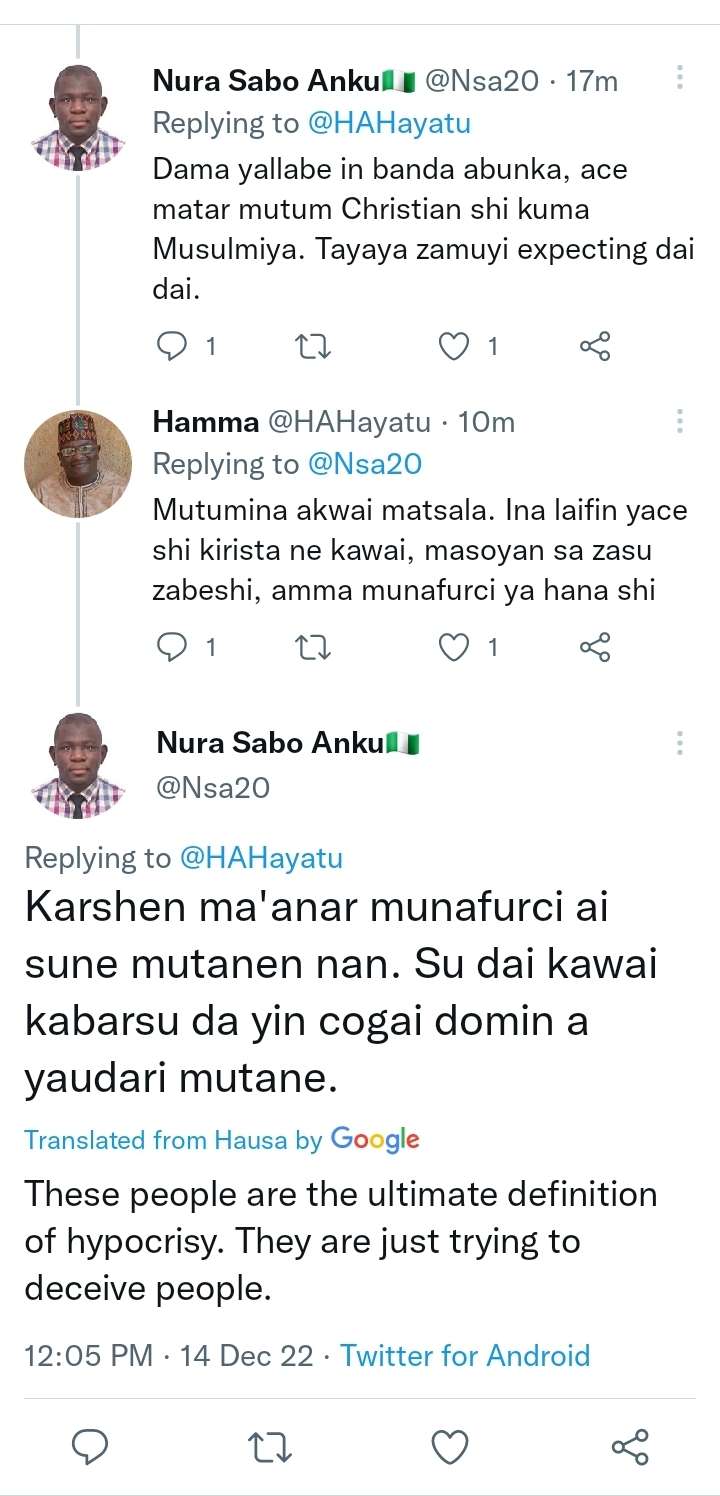Retweet Hamma's reply
Image resolution: width=720 pixels, height=1496 pixels.
(x=316, y=647)
